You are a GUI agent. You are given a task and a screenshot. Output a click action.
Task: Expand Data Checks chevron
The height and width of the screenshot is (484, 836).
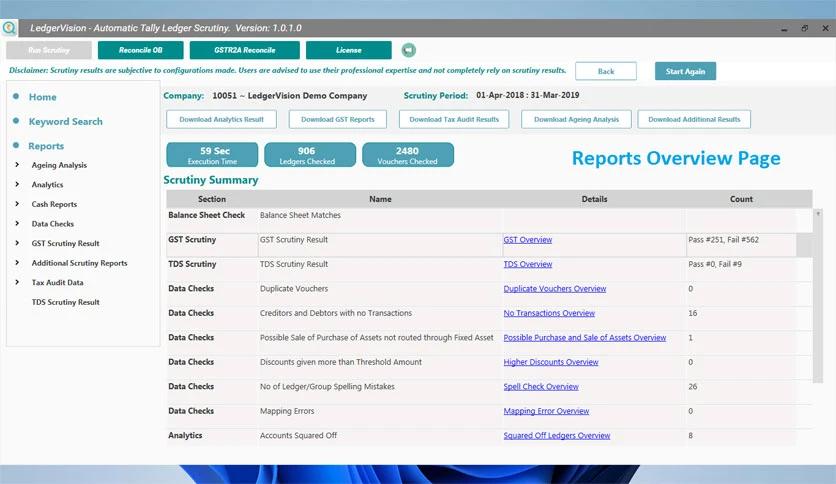(17, 224)
